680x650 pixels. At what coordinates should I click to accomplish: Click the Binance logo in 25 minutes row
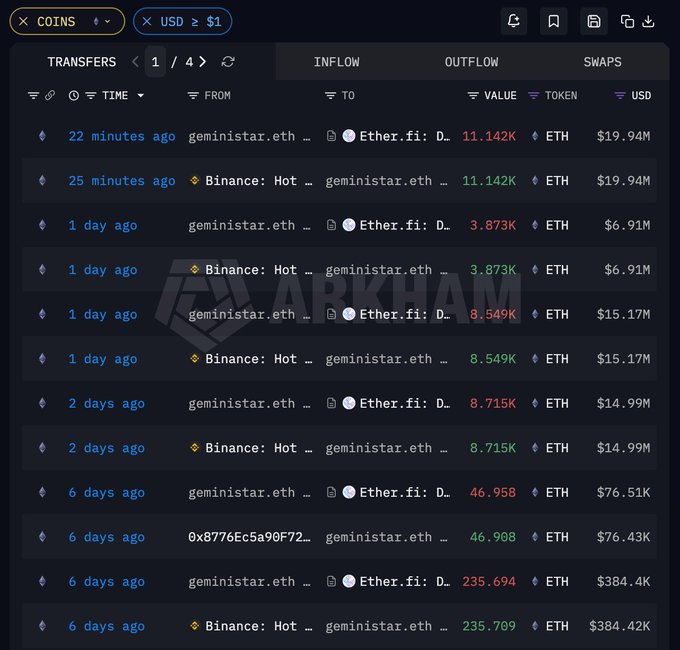pyautogui.click(x=195, y=180)
